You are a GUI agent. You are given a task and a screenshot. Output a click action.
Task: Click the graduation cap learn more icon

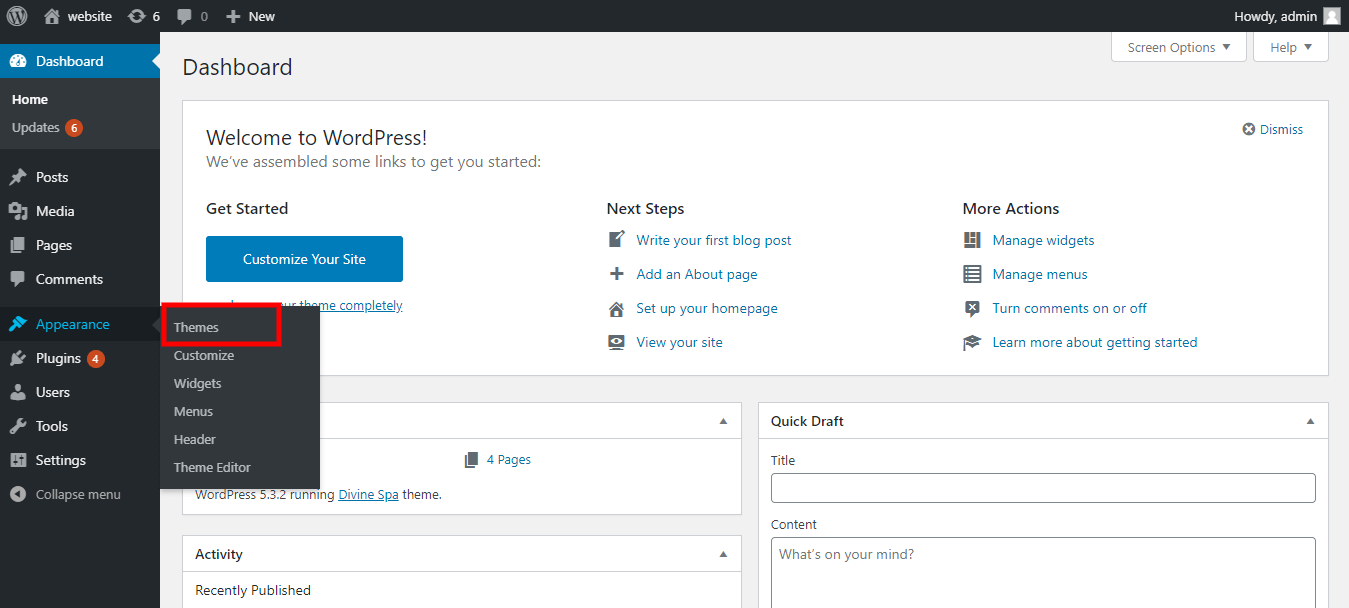[x=972, y=342]
